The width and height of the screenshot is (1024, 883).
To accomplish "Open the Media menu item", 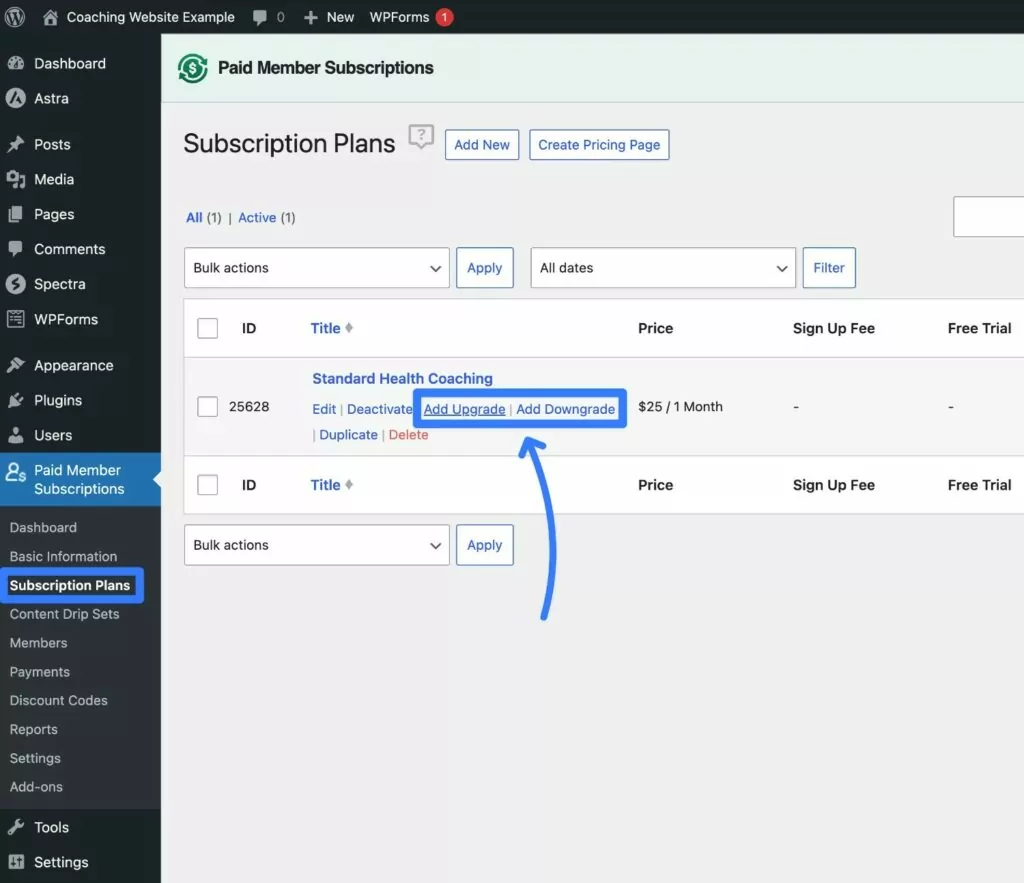I will tap(54, 179).
